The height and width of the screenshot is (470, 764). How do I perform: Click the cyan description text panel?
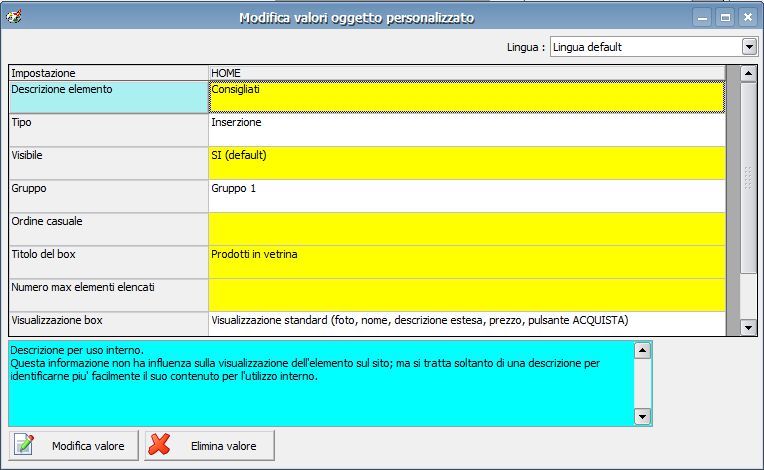pyautogui.click(x=322, y=383)
